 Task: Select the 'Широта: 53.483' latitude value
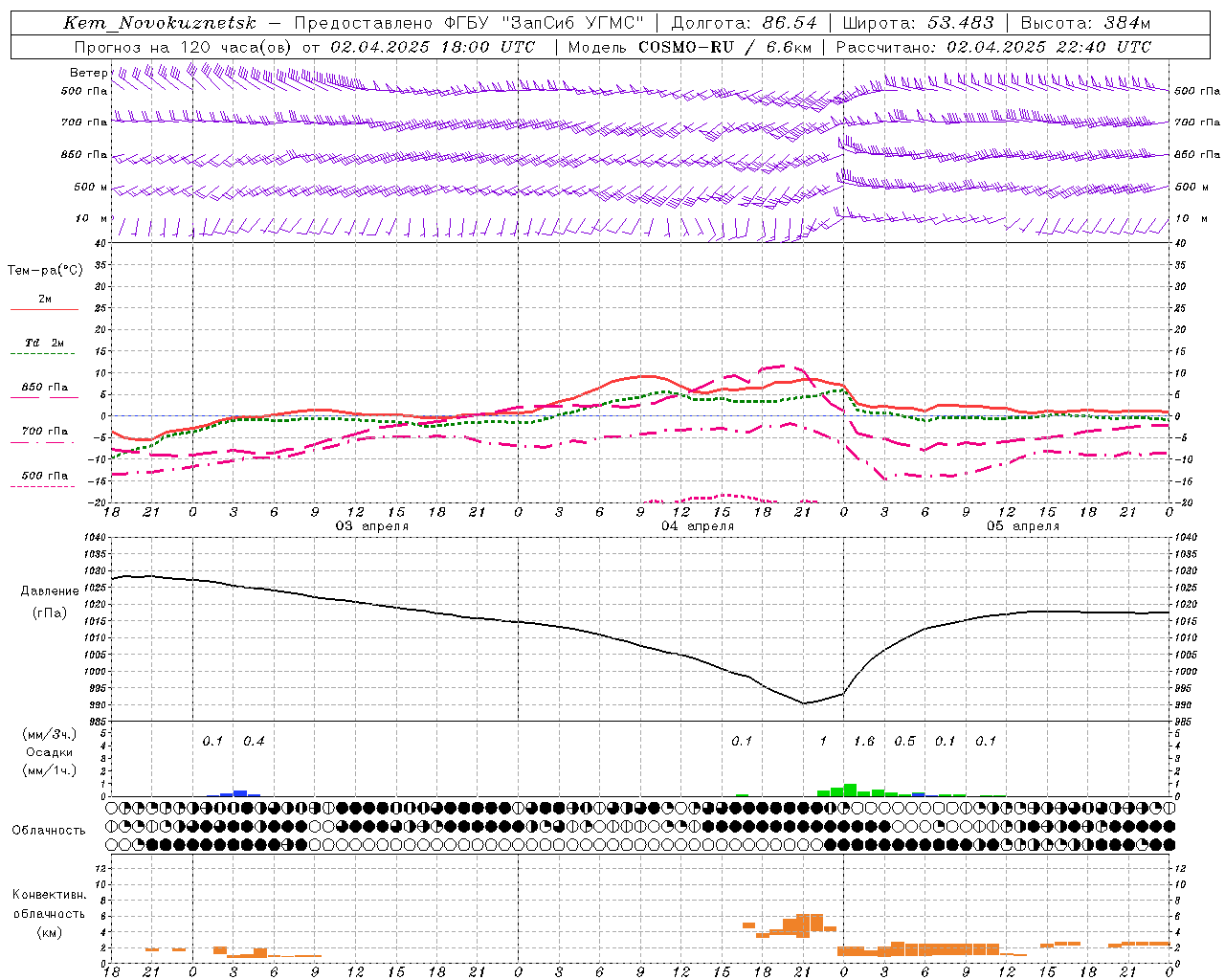919,23
